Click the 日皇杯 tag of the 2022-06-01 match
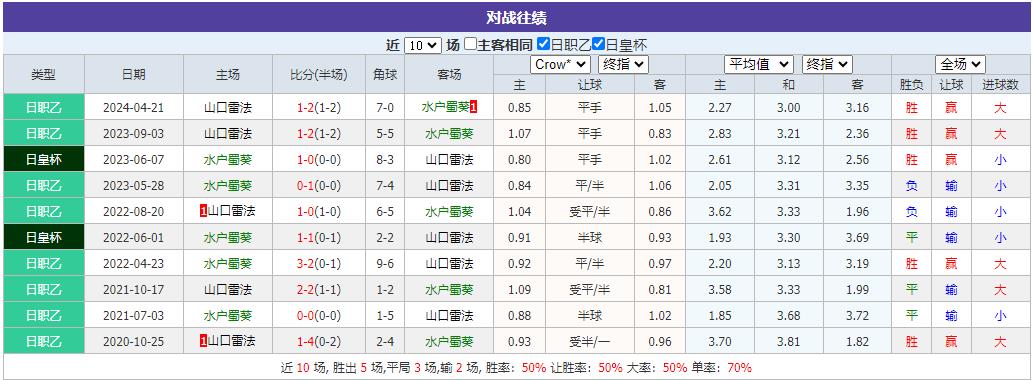 click(x=43, y=237)
